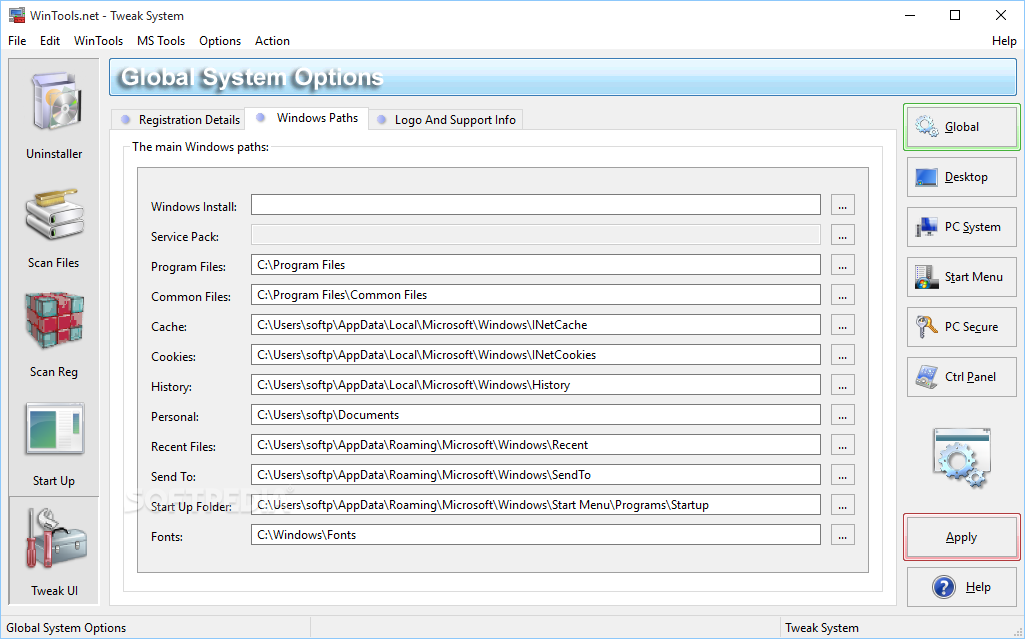Screen dimensions: 1025x639
Task: Click the Cookies path field
Action: click(x=535, y=355)
